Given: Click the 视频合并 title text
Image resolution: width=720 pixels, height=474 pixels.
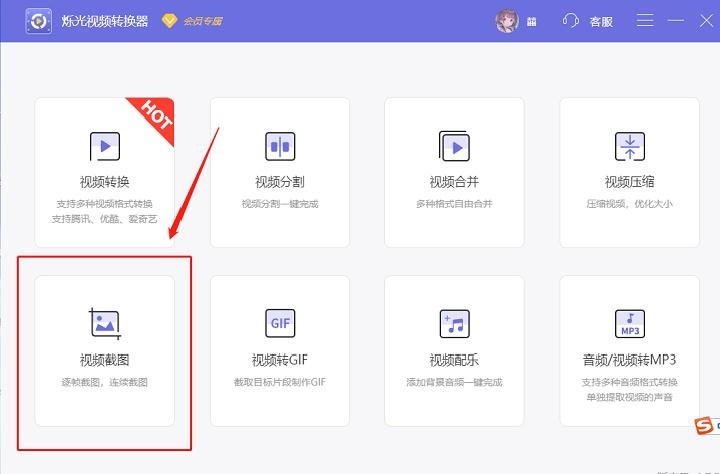Looking at the screenshot, I should point(454,182).
